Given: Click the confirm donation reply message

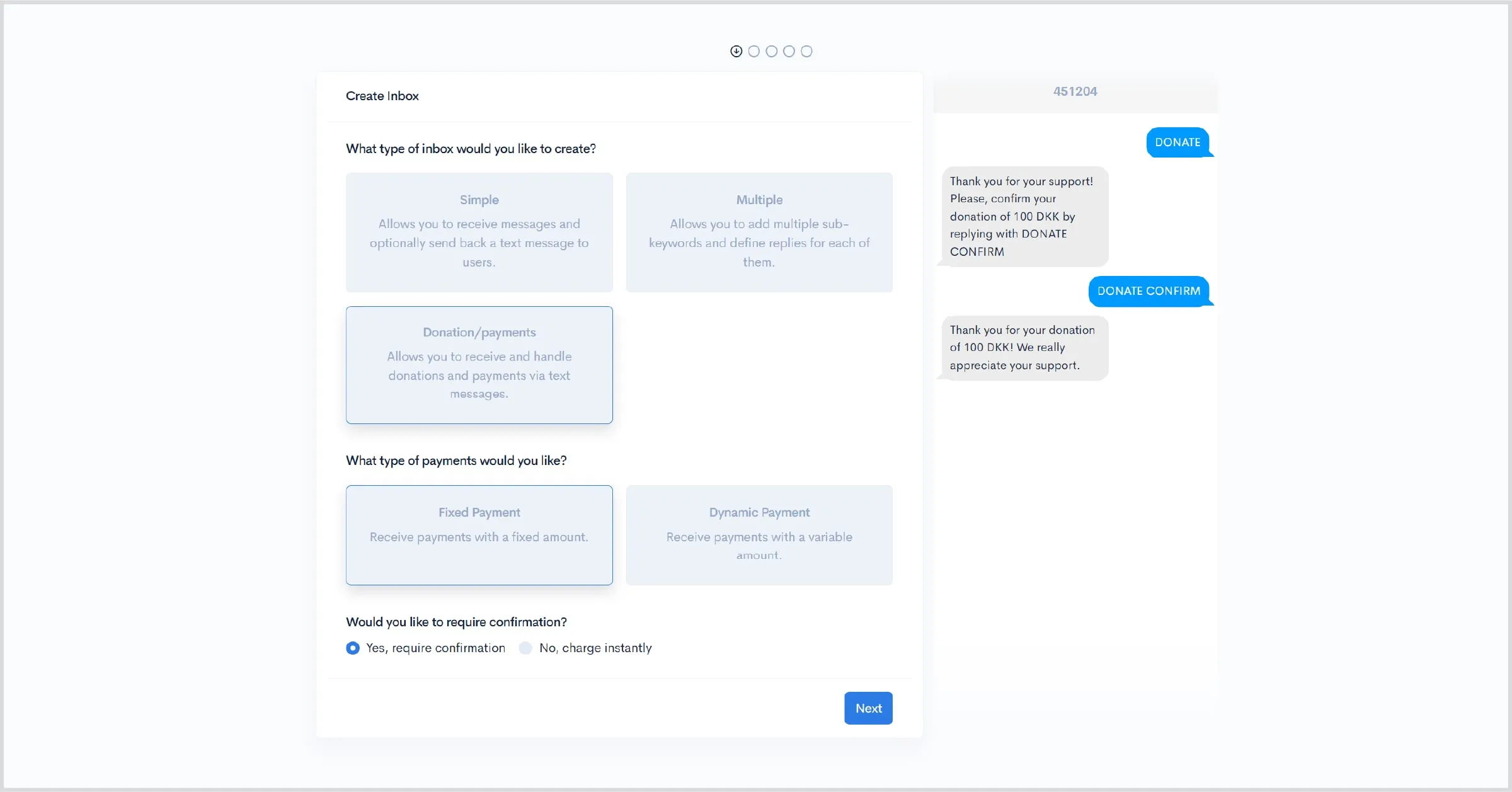Looking at the screenshot, I should [x=1025, y=217].
